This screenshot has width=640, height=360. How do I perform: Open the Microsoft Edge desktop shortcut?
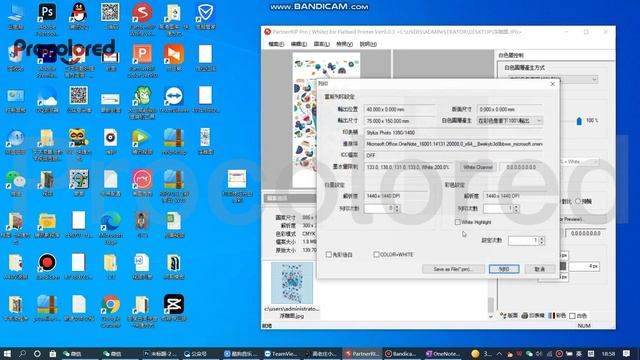[110, 222]
